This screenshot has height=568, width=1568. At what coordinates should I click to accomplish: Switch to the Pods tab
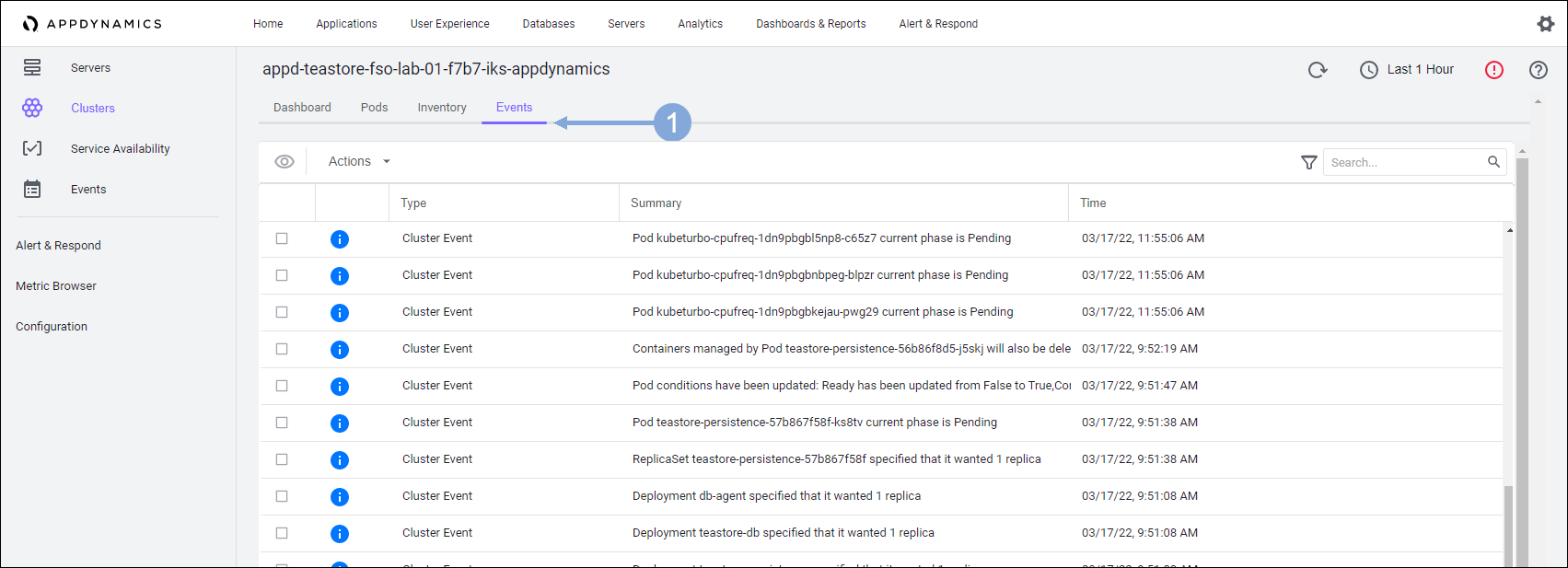(x=374, y=108)
